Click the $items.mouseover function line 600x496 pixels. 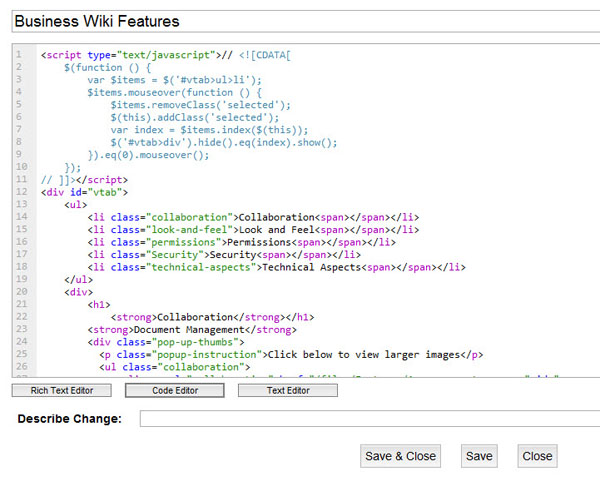pos(180,92)
